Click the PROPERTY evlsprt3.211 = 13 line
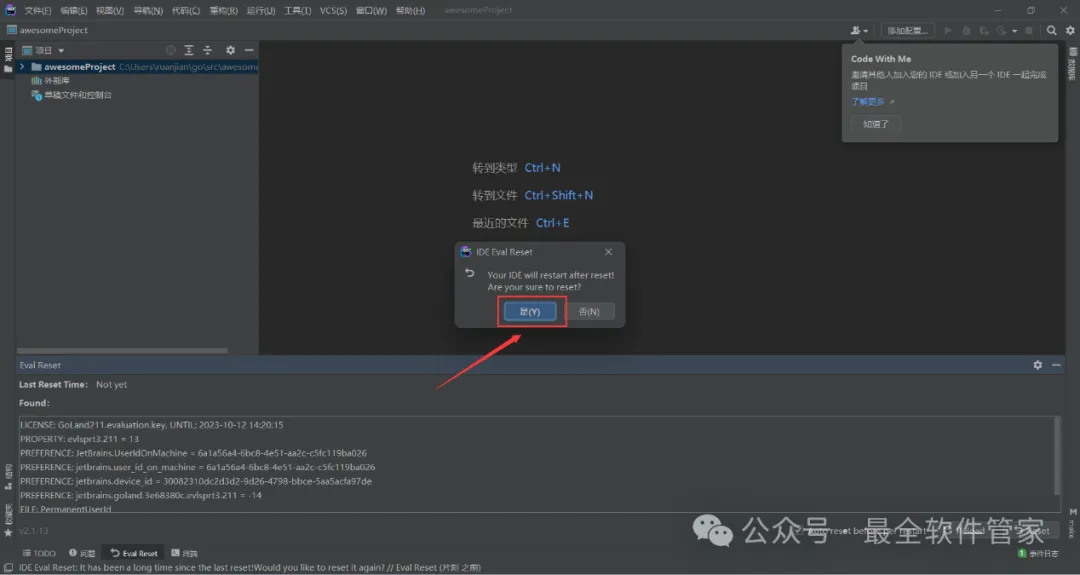This screenshot has height=575, width=1080. click(x=79, y=439)
